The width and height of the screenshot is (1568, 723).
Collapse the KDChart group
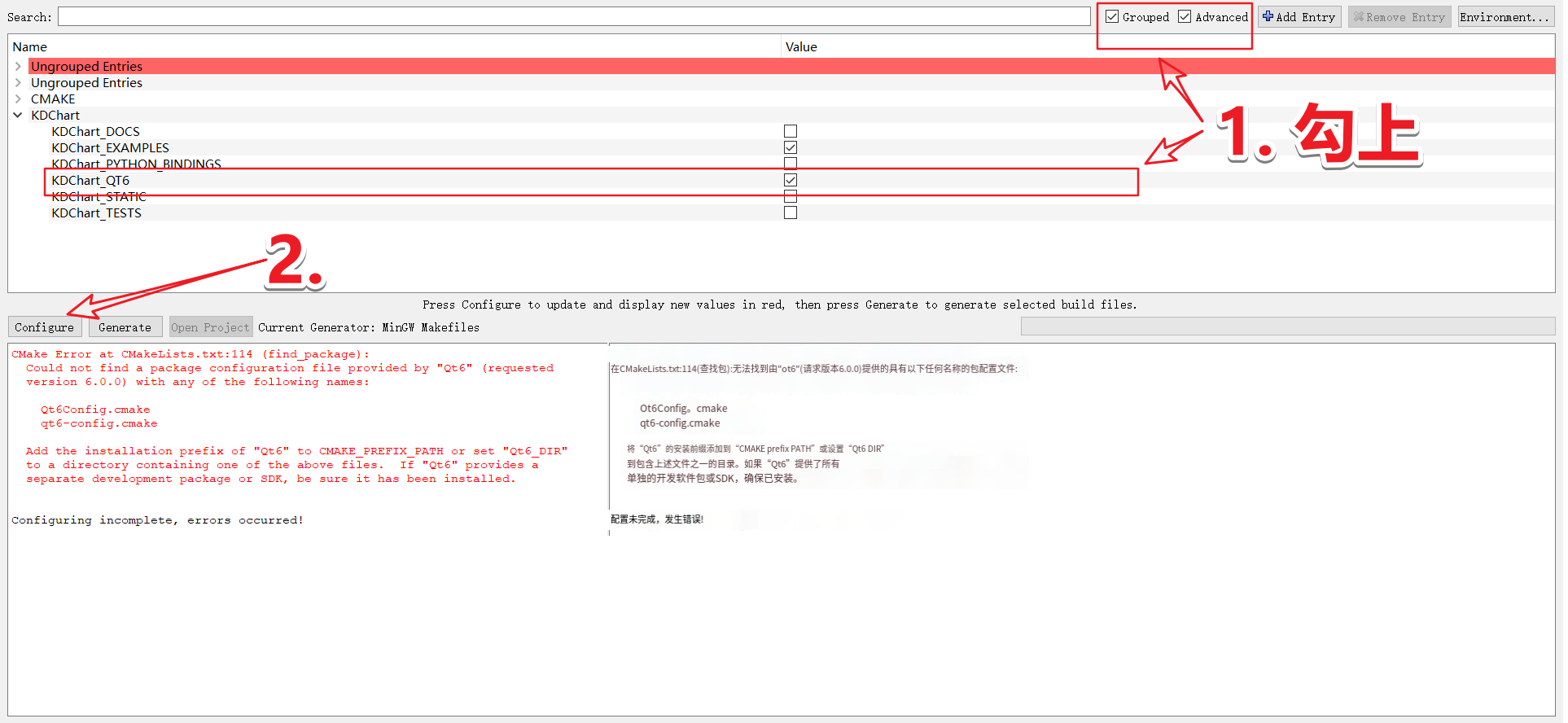pos(18,115)
